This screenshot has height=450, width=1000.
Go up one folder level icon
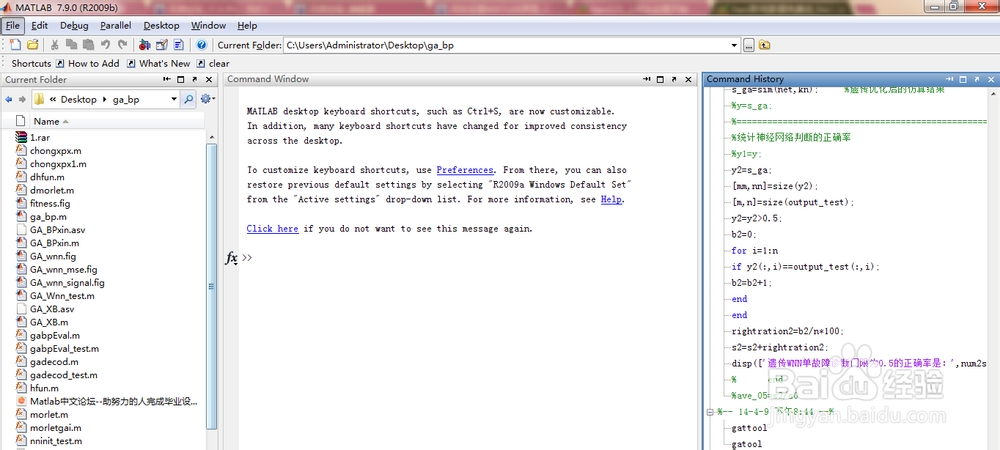pos(764,45)
